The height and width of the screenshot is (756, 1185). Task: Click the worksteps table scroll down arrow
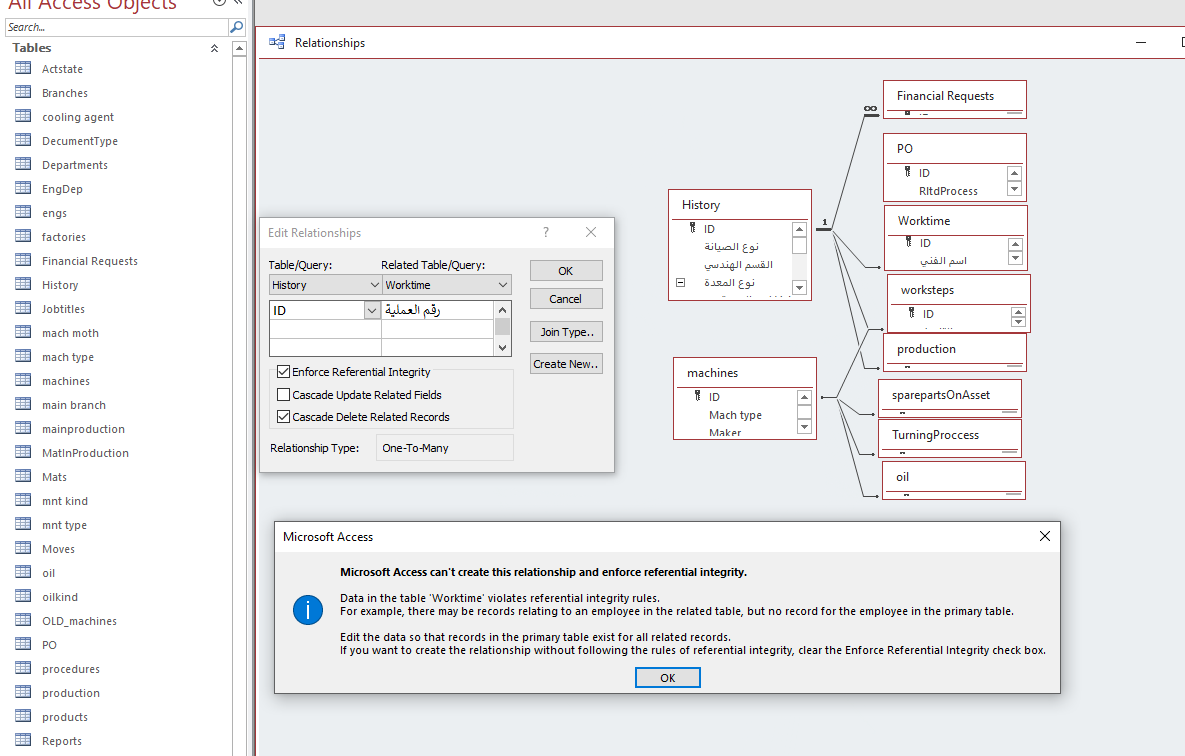[x=1018, y=321]
